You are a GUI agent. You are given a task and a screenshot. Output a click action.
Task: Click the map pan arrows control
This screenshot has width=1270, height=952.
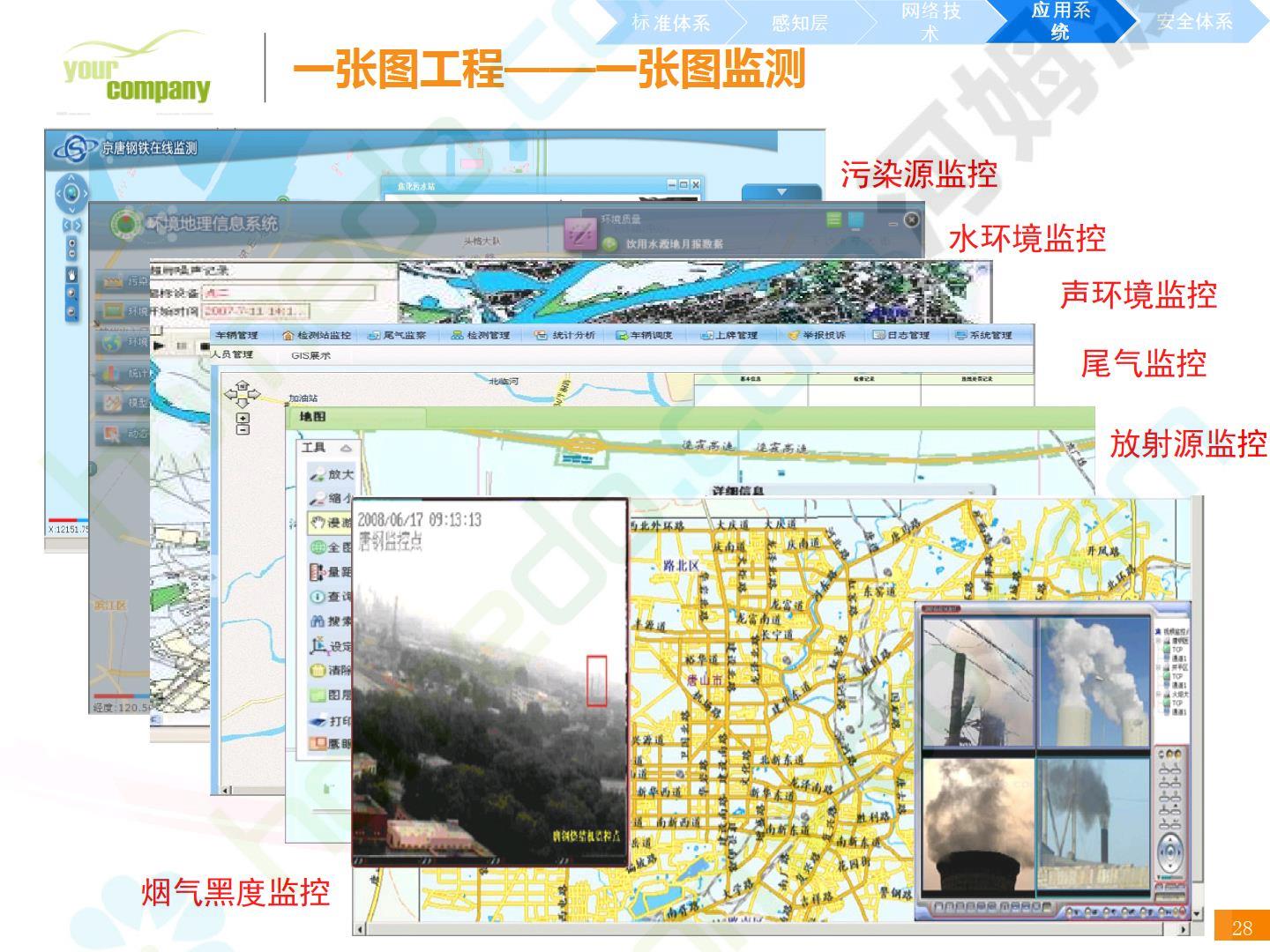click(243, 393)
